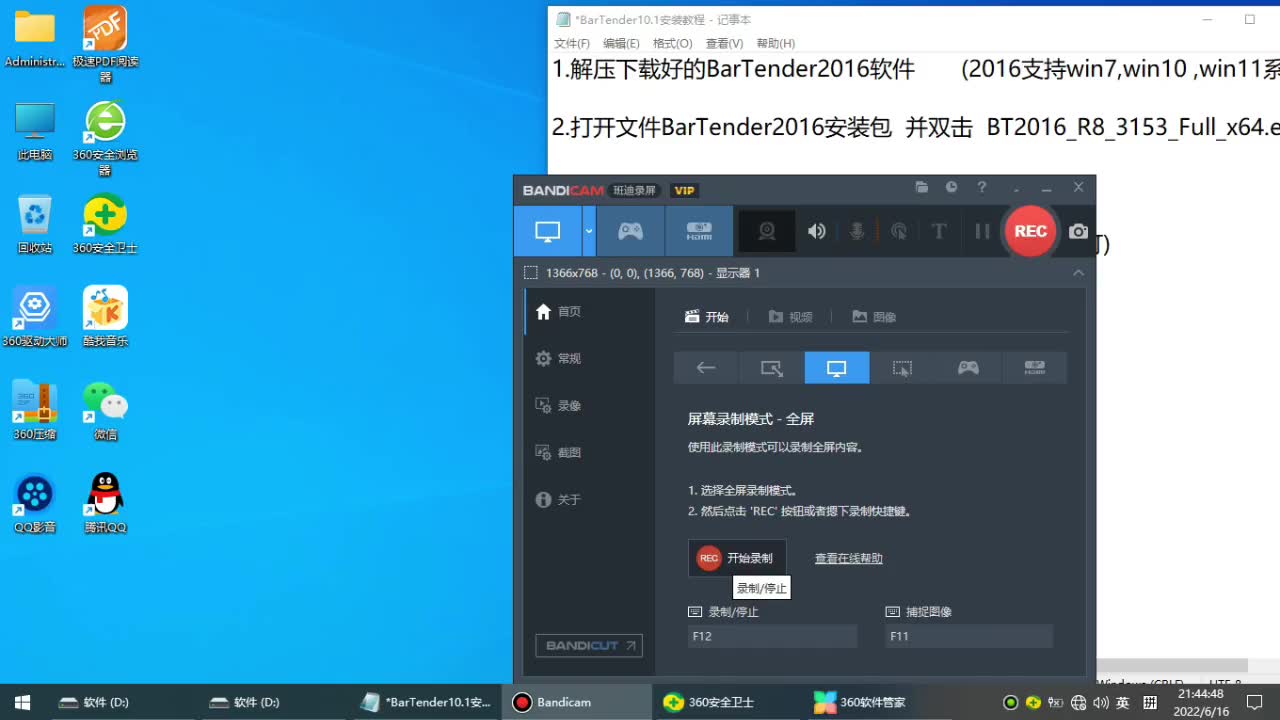Open Notepad 帮助(H) menu
The height and width of the screenshot is (720, 1280).
(776, 44)
